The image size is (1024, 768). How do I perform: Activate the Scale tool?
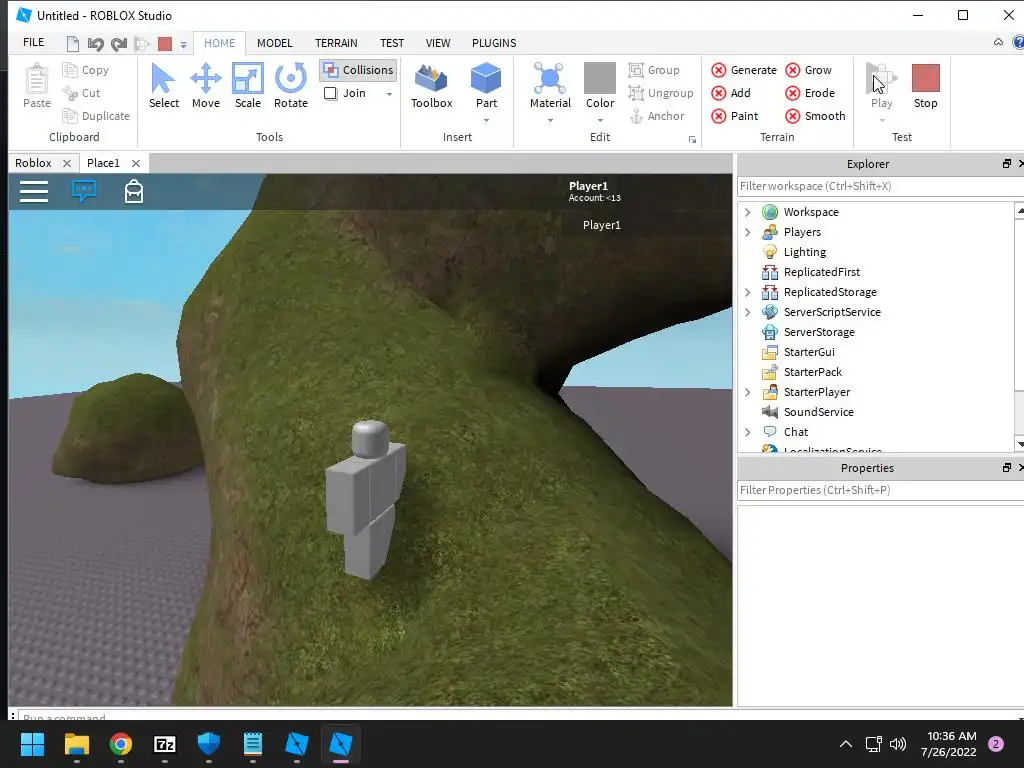(x=248, y=86)
